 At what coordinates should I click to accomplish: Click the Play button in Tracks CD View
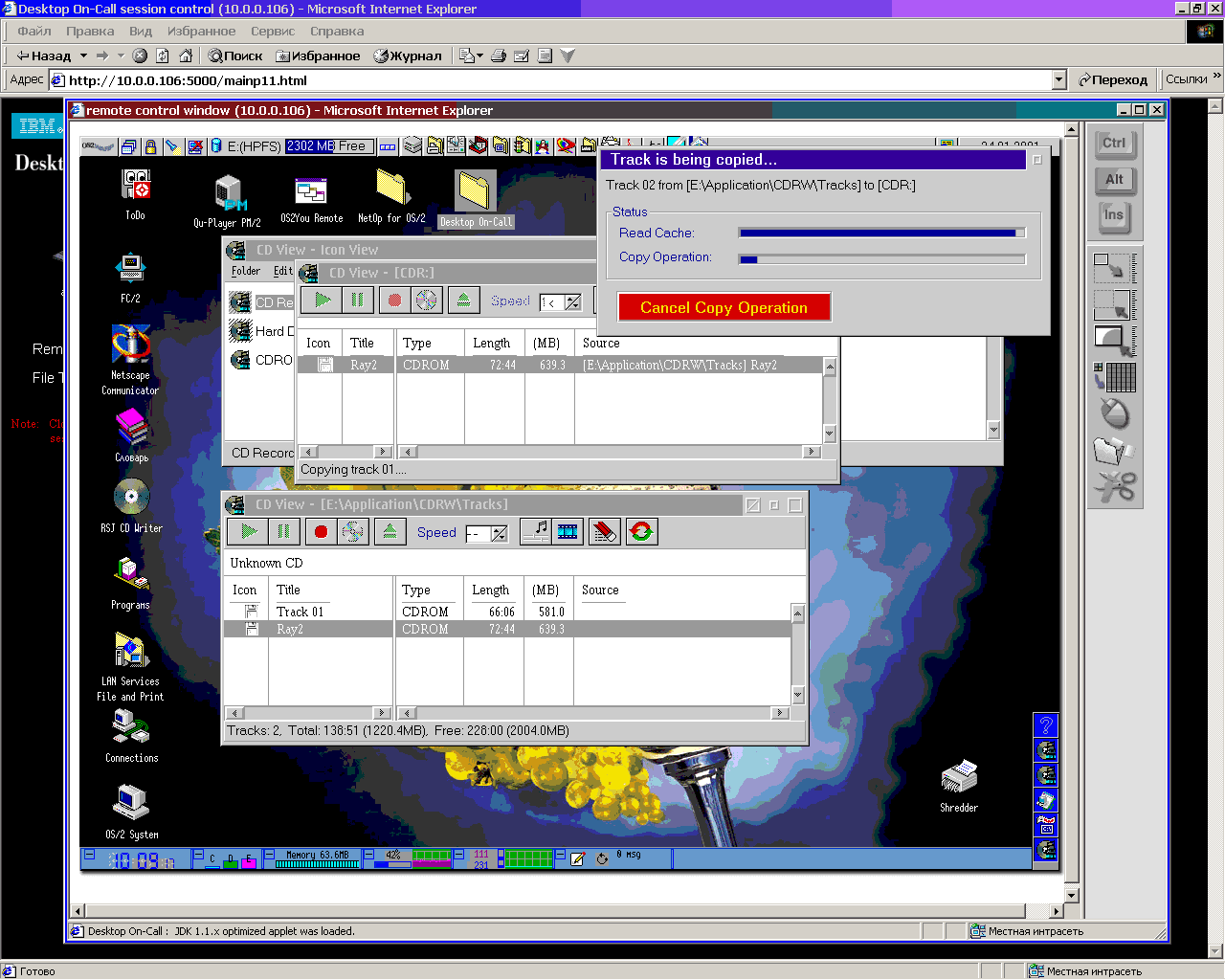tap(249, 531)
